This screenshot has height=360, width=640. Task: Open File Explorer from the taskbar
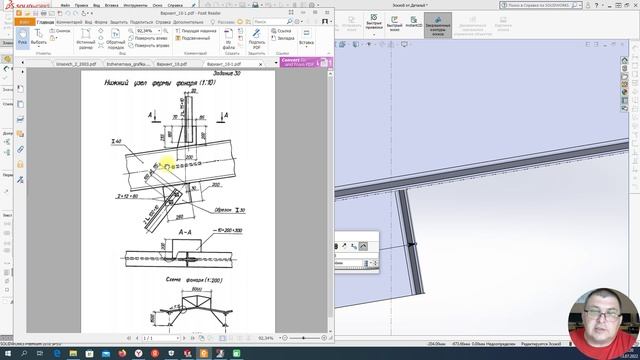73,353
